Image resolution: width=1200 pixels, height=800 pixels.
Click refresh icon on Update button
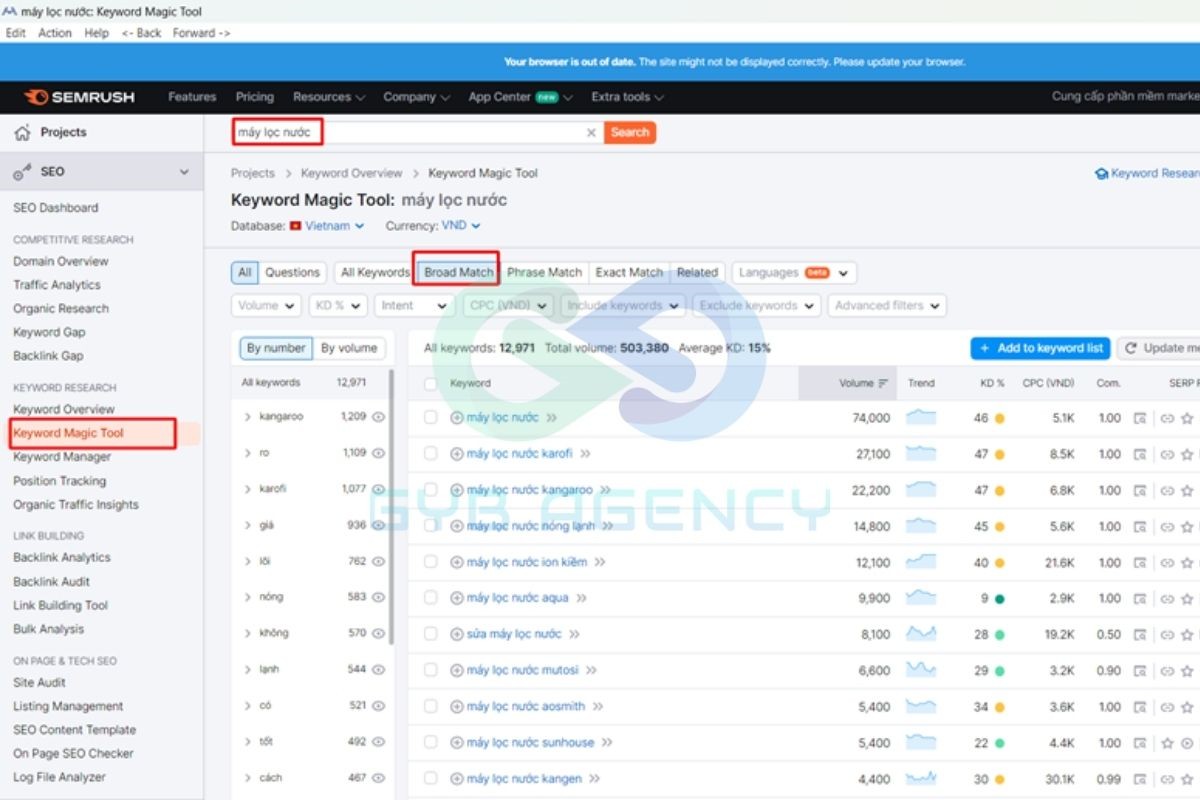click(1132, 348)
